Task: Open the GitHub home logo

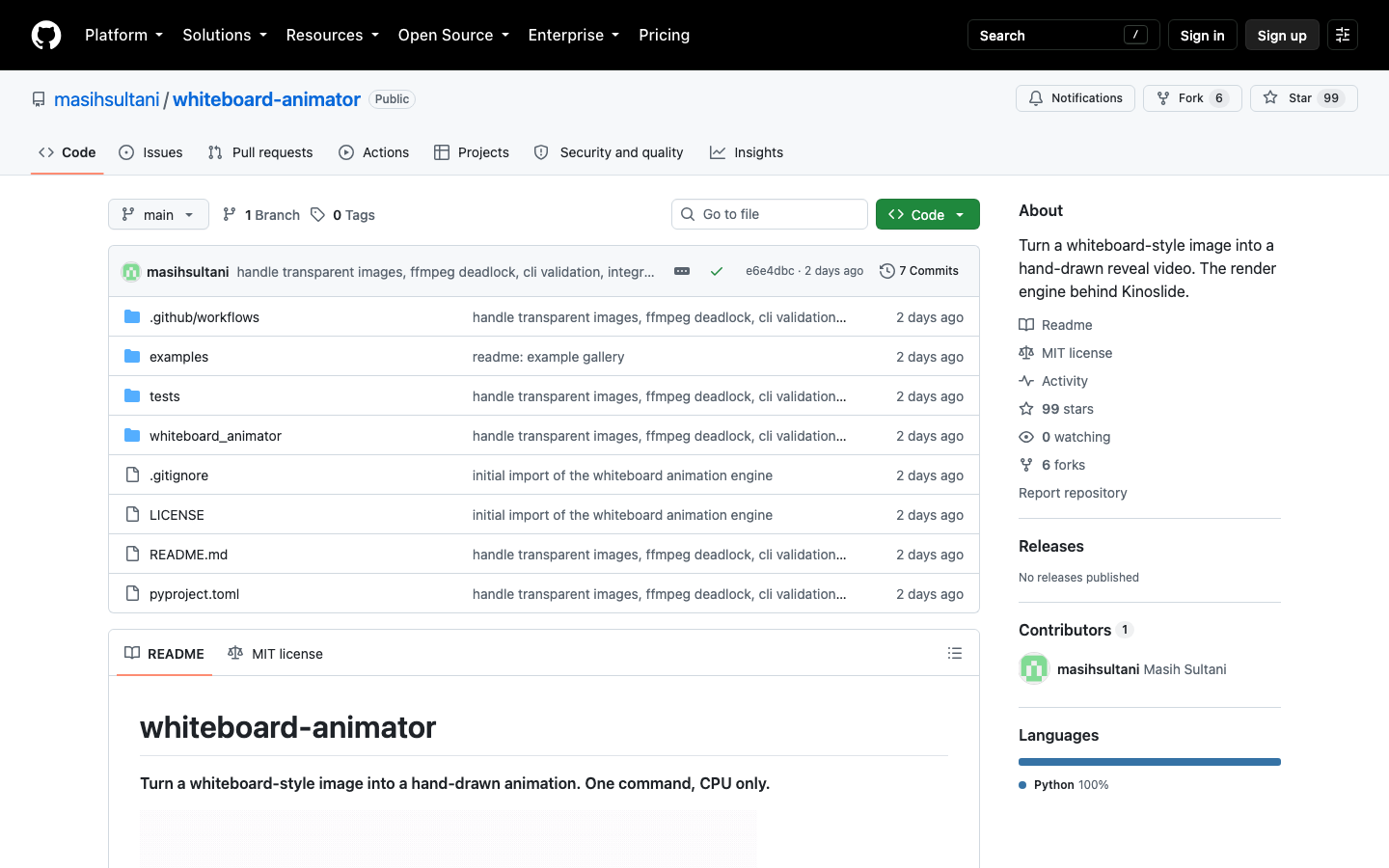Action: 46,35
